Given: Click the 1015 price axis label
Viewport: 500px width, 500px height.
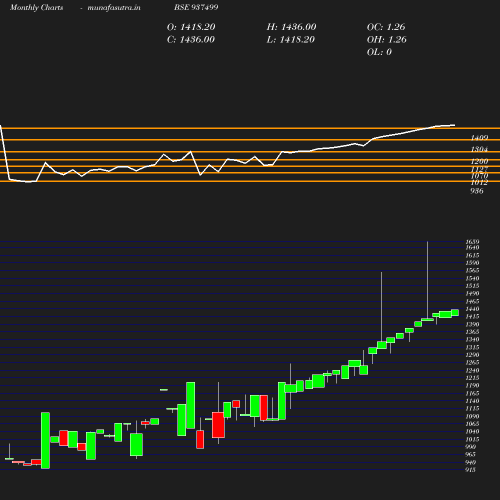Looking at the screenshot, I should (473, 439).
